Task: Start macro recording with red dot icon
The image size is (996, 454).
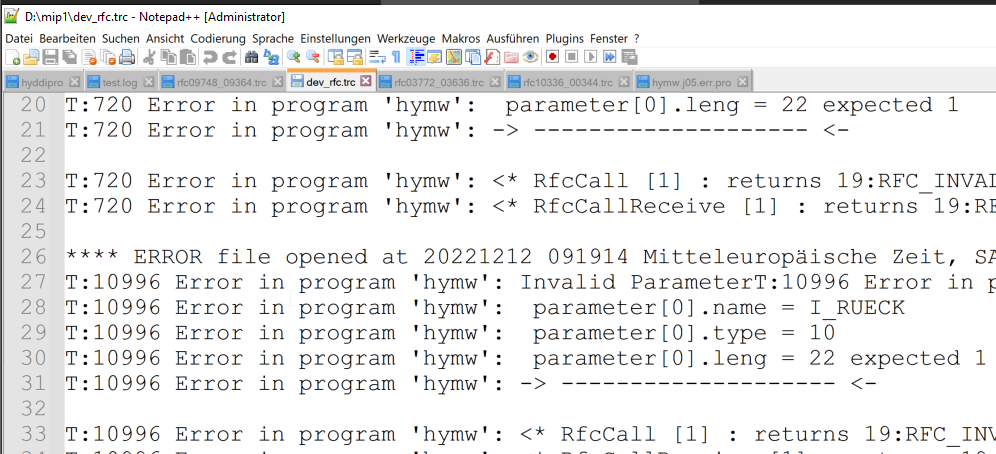Action: (553, 57)
